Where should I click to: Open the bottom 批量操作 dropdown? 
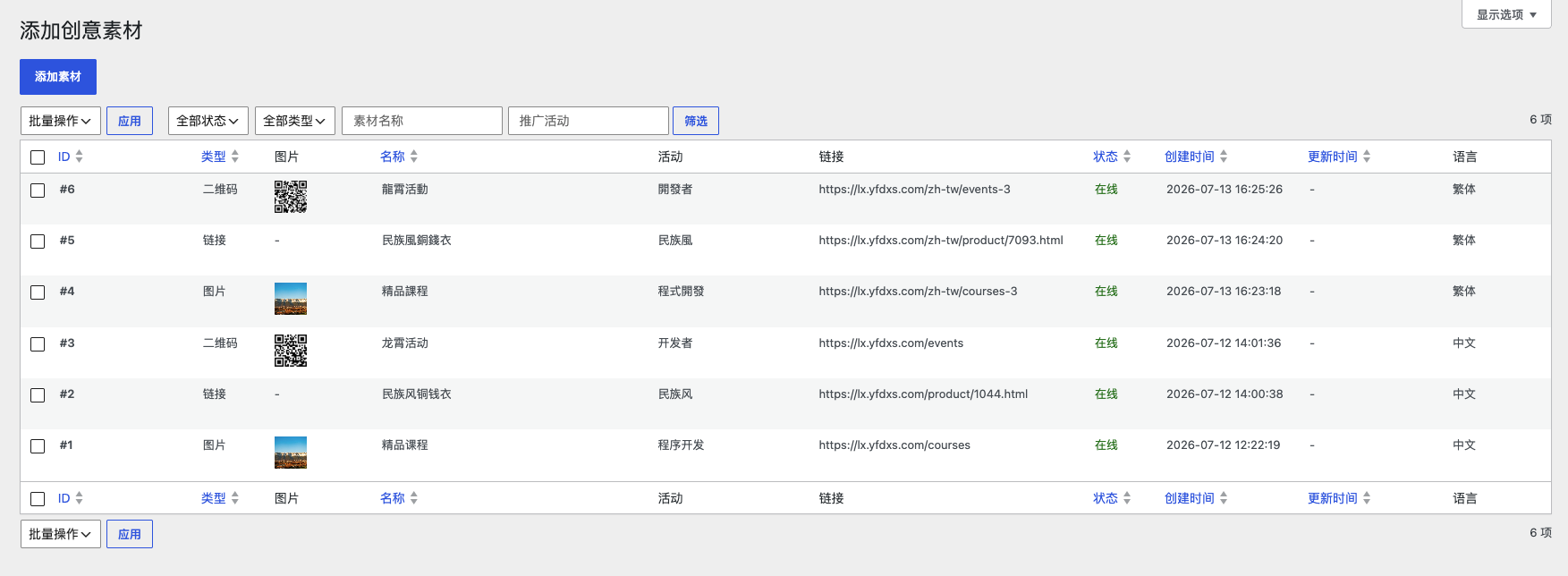click(x=61, y=534)
